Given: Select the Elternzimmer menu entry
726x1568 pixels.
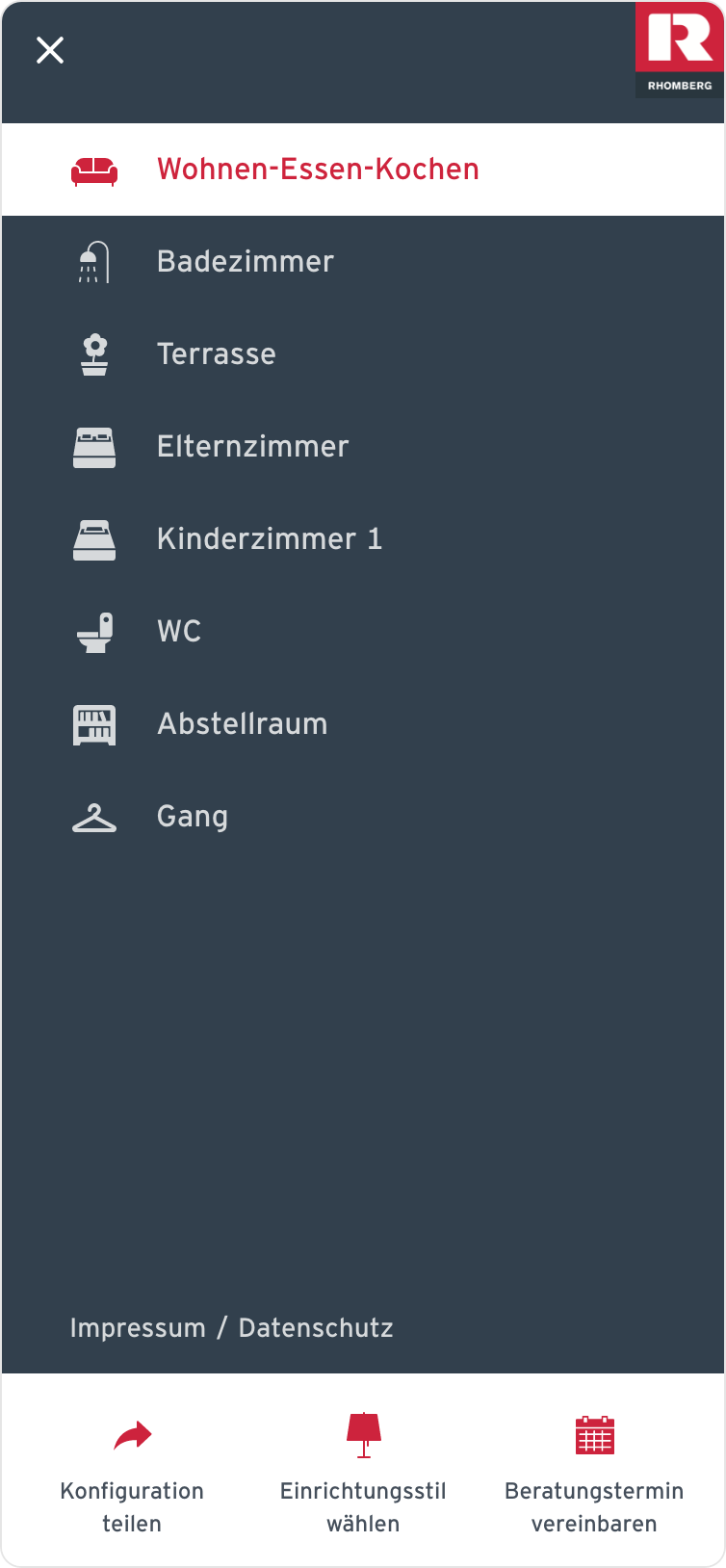Looking at the screenshot, I should pos(252,446).
